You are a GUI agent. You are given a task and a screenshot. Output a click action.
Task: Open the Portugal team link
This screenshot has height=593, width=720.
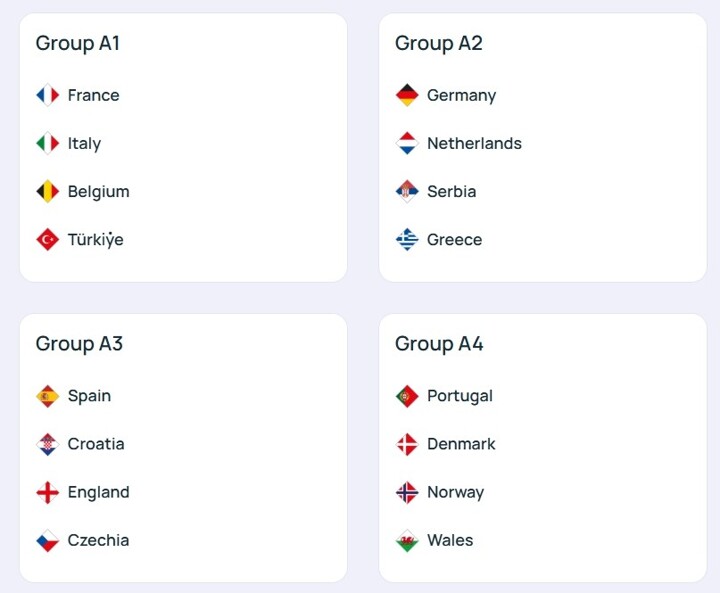(459, 396)
